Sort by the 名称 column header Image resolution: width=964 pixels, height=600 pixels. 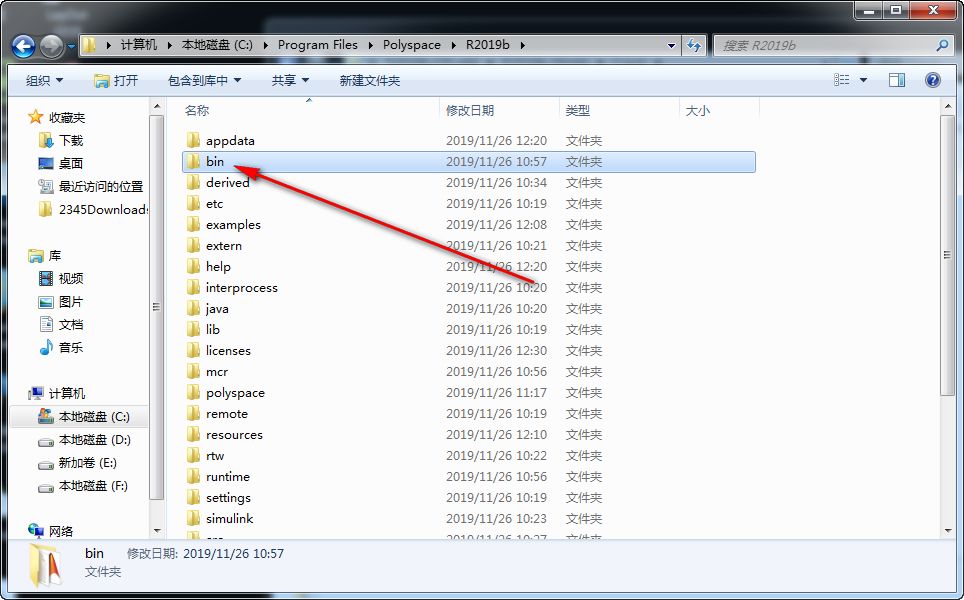click(x=197, y=111)
